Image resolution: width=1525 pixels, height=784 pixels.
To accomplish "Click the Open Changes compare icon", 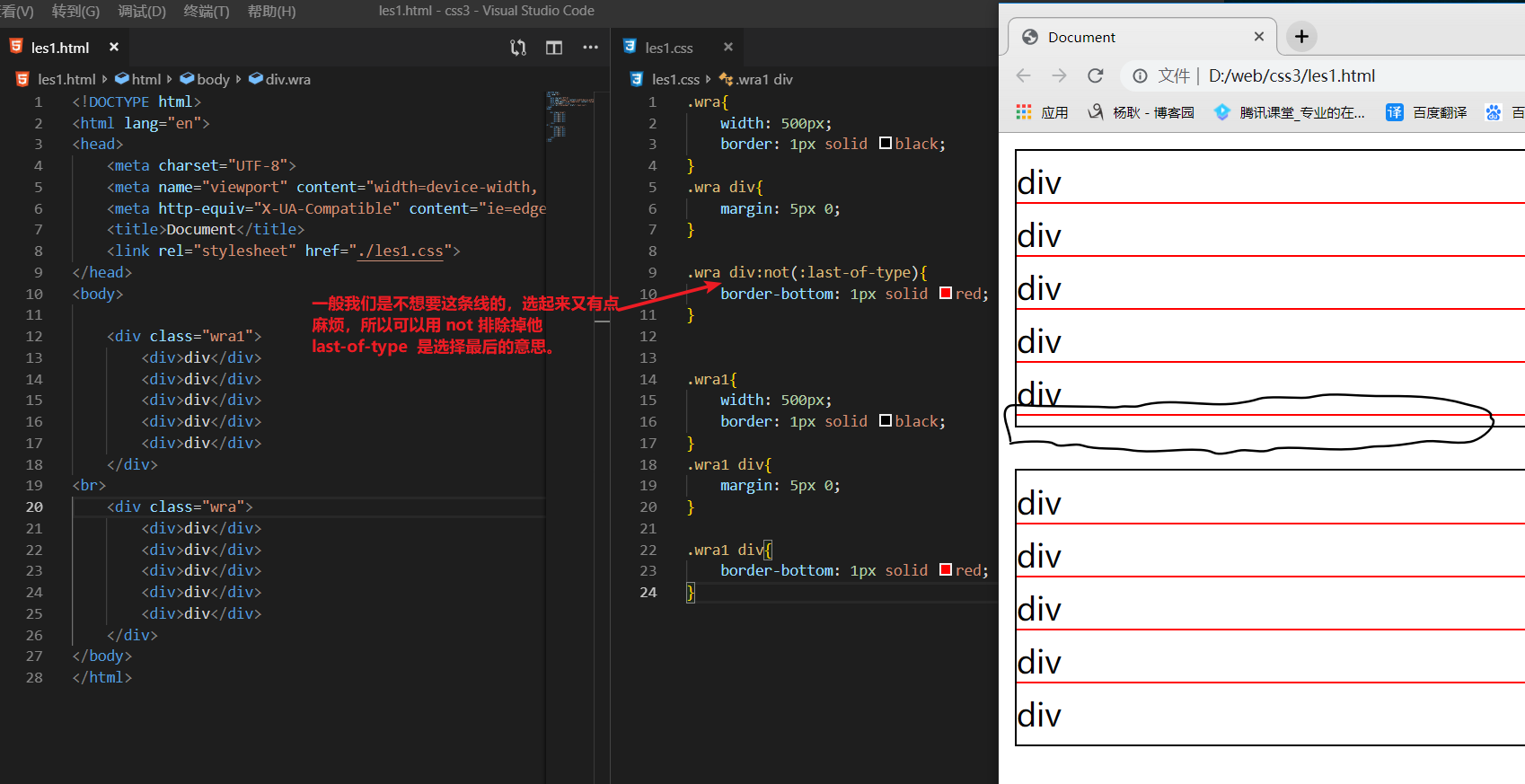I will click(x=518, y=48).
